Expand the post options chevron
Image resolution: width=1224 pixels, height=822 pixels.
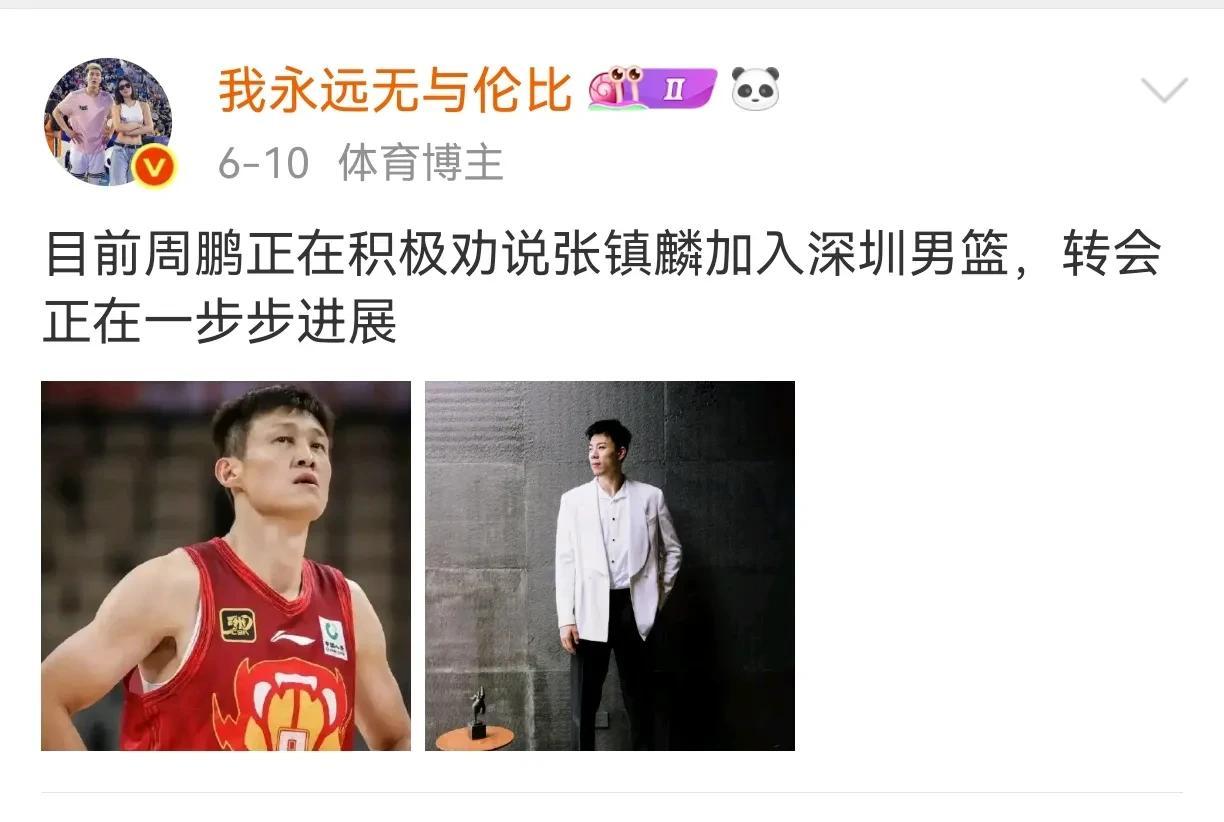click(1164, 91)
